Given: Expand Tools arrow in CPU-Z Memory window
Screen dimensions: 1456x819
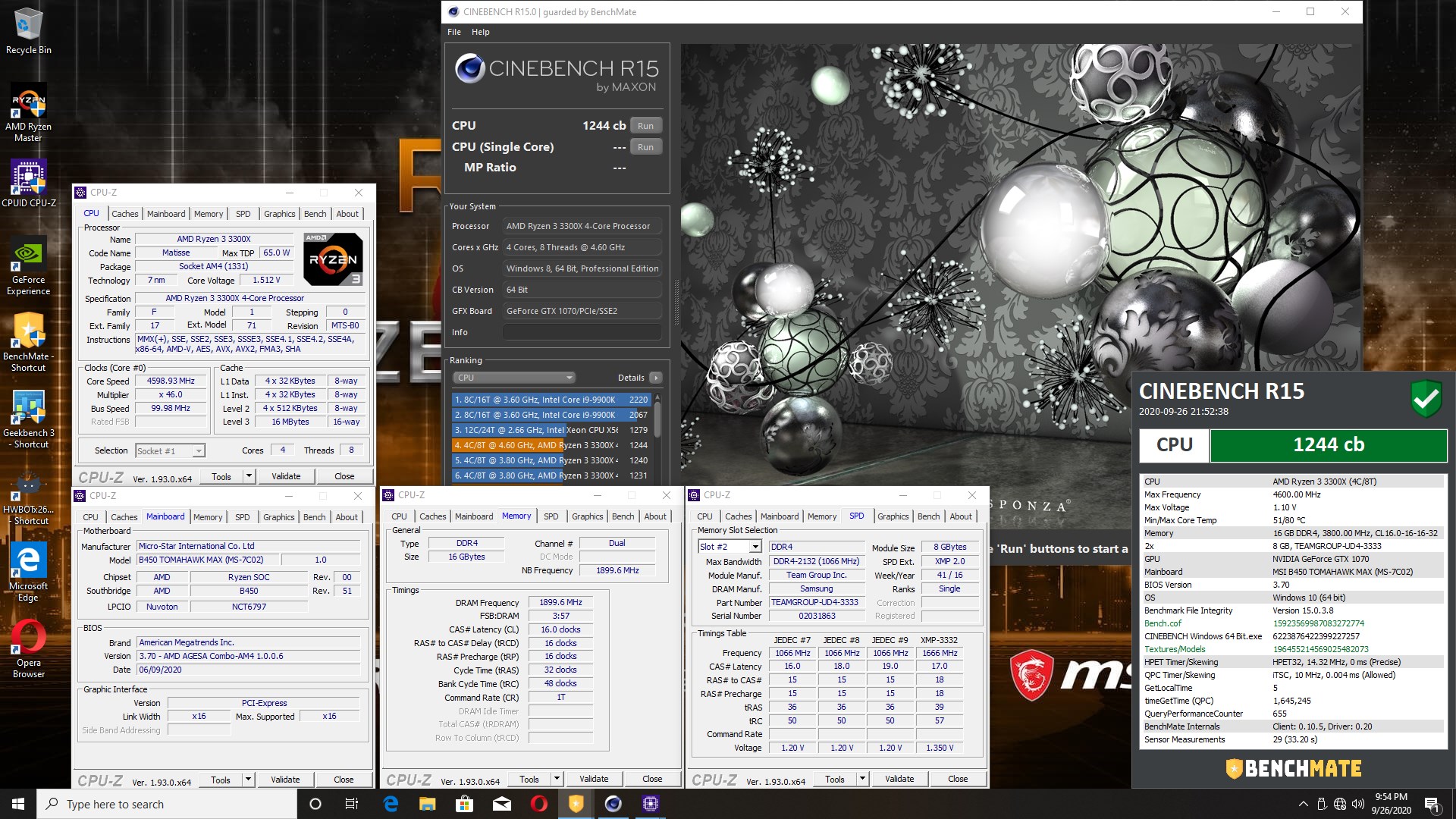Looking at the screenshot, I should tap(557, 779).
